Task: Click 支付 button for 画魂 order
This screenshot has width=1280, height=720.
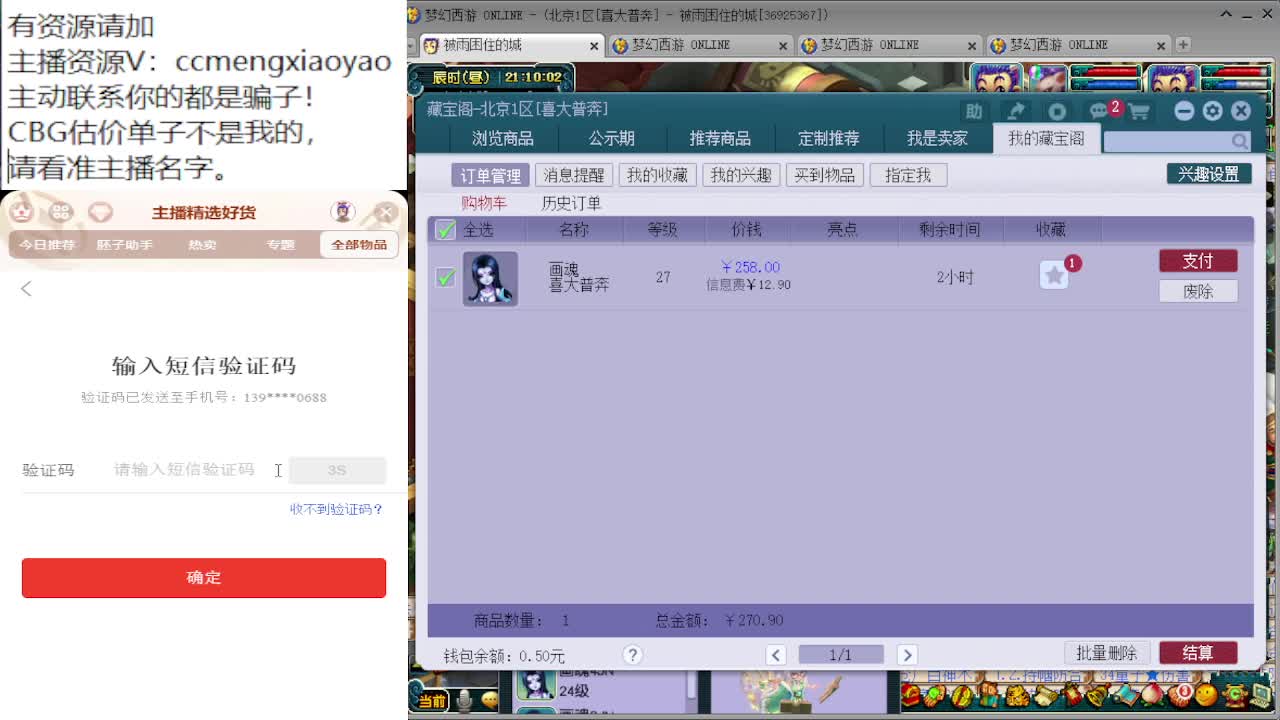Action: [1198, 261]
